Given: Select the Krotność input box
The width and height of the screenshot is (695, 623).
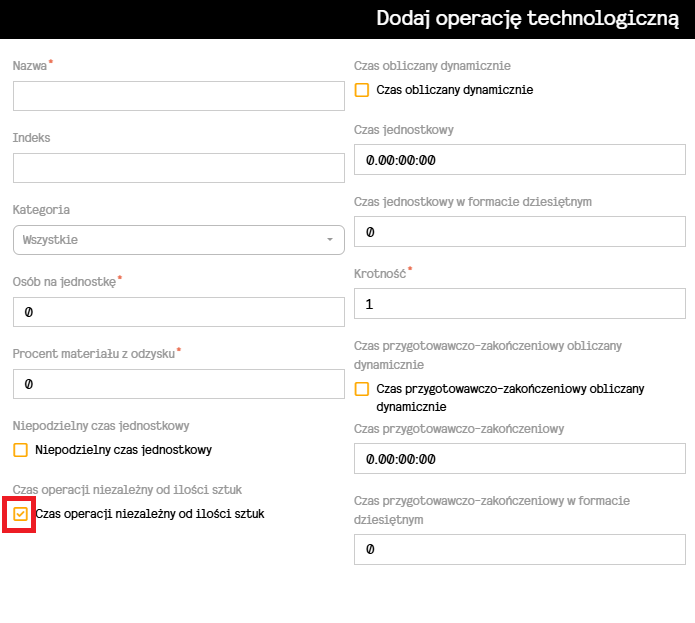Looking at the screenshot, I should [519, 304].
